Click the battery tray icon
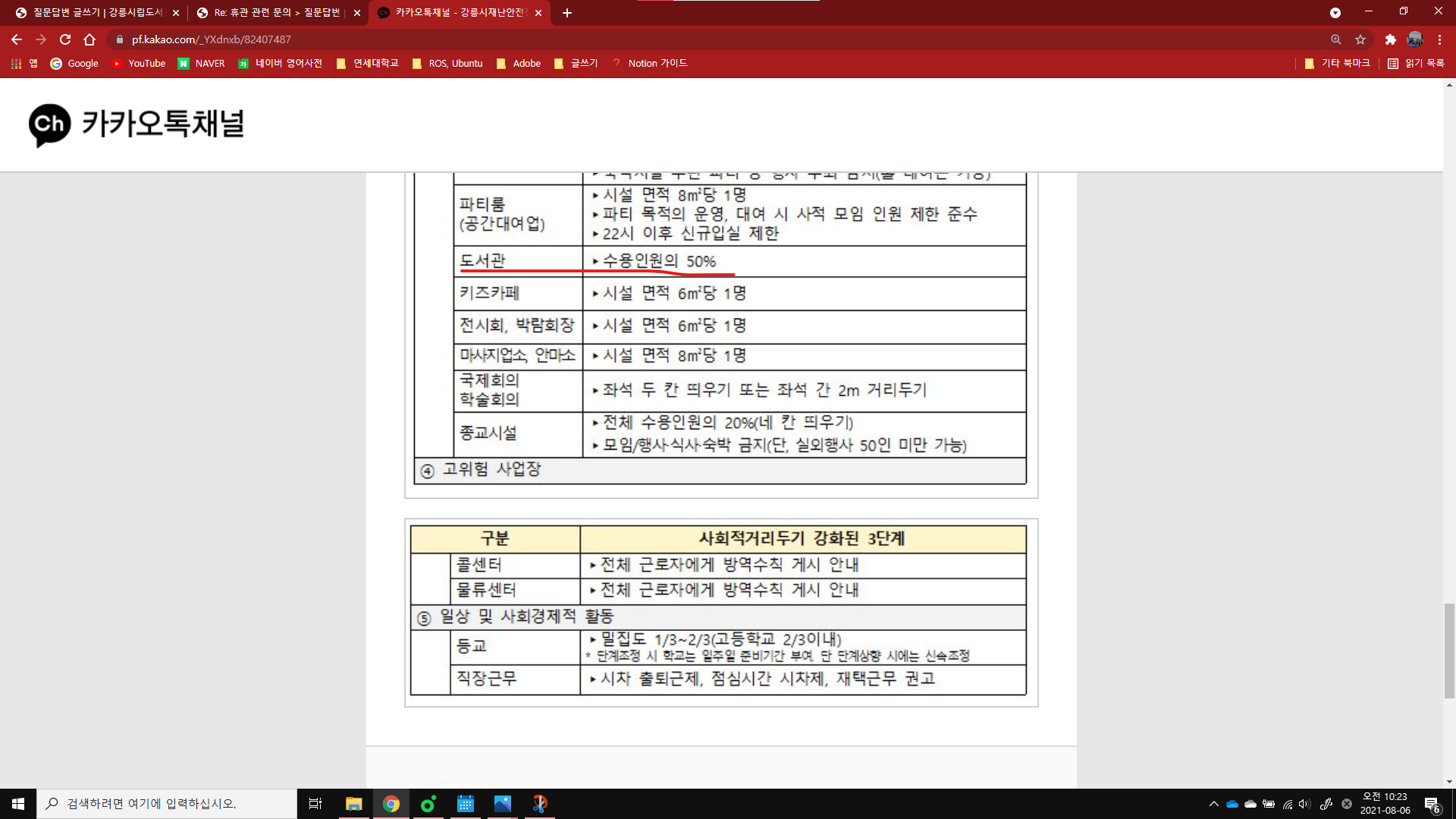 coord(1269,804)
